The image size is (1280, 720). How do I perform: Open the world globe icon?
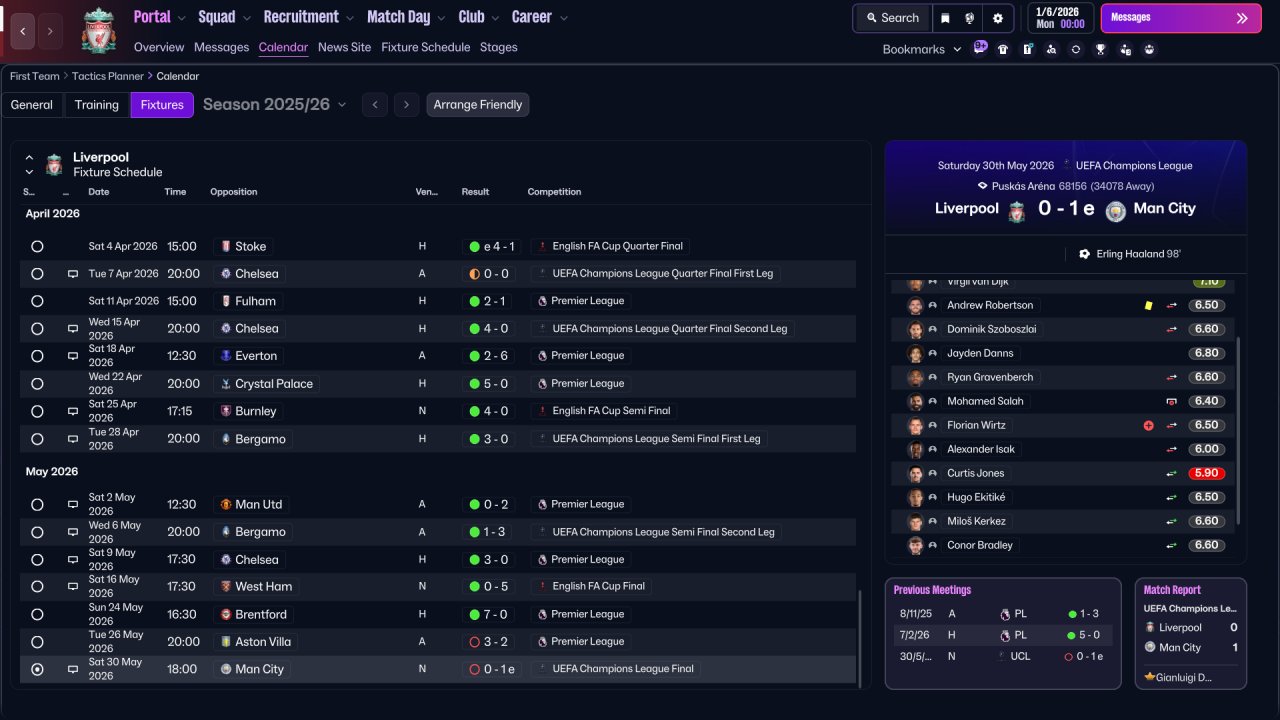[x=970, y=18]
